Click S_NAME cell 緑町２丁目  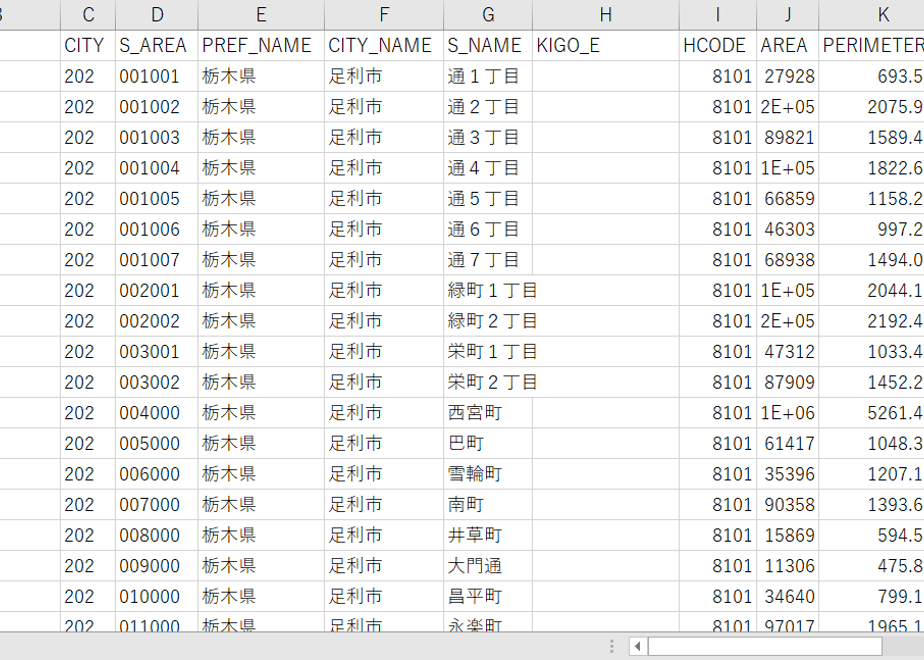pyautogui.click(x=488, y=321)
